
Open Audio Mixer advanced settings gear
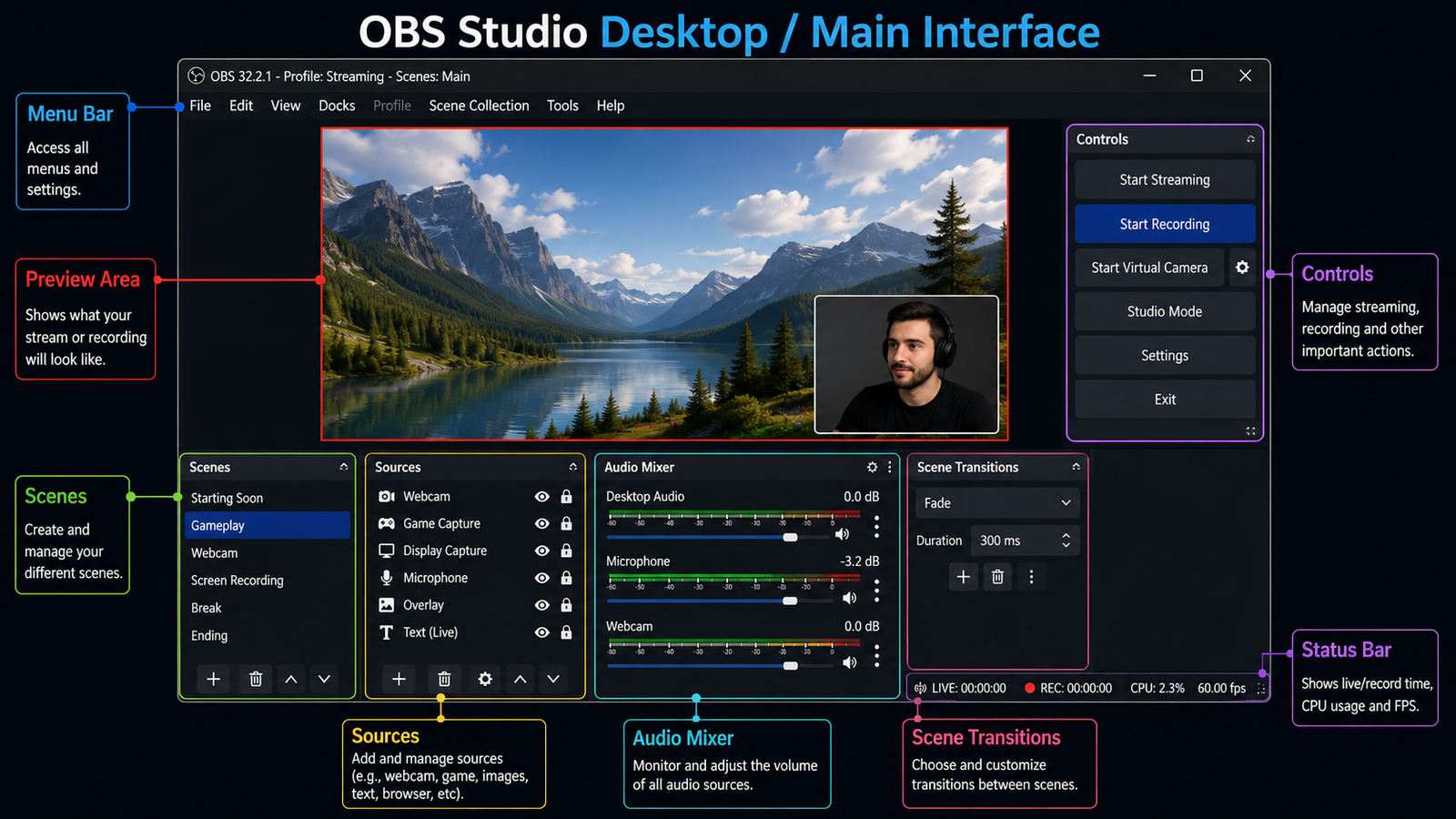872,467
